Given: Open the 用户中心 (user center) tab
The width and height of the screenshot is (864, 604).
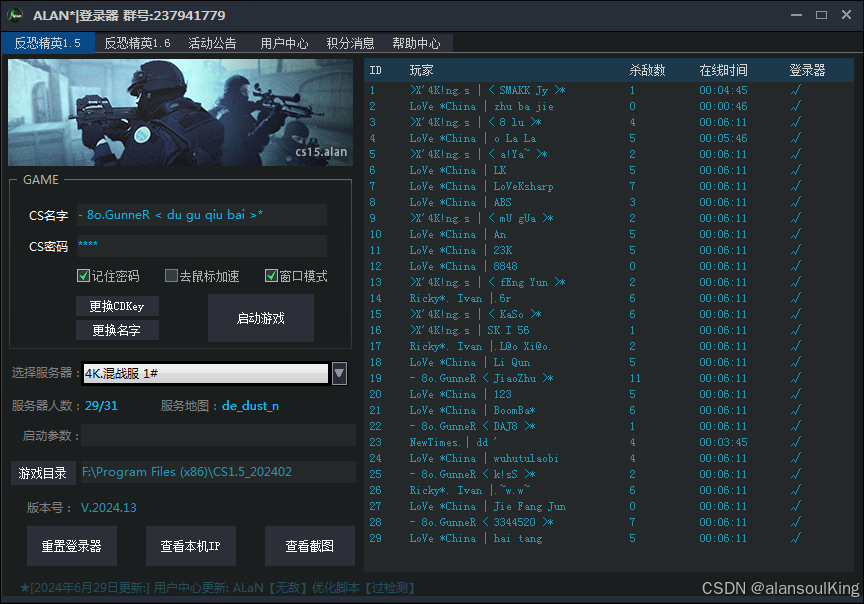Looking at the screenshot, I should [281, 43].
